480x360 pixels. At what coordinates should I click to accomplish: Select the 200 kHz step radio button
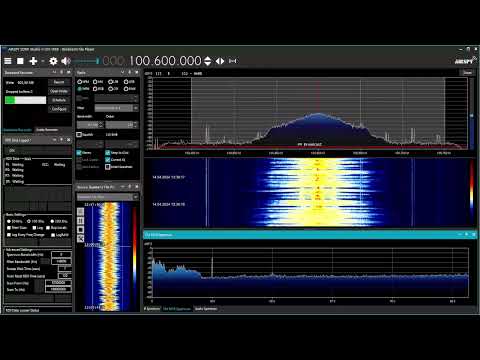point(52,221)
